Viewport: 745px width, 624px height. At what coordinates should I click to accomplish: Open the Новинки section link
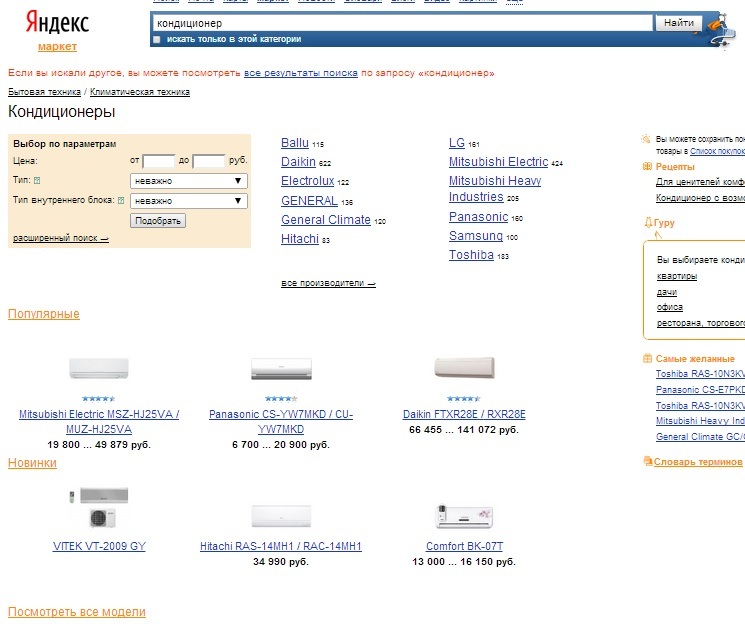click(x=32, y=462)
